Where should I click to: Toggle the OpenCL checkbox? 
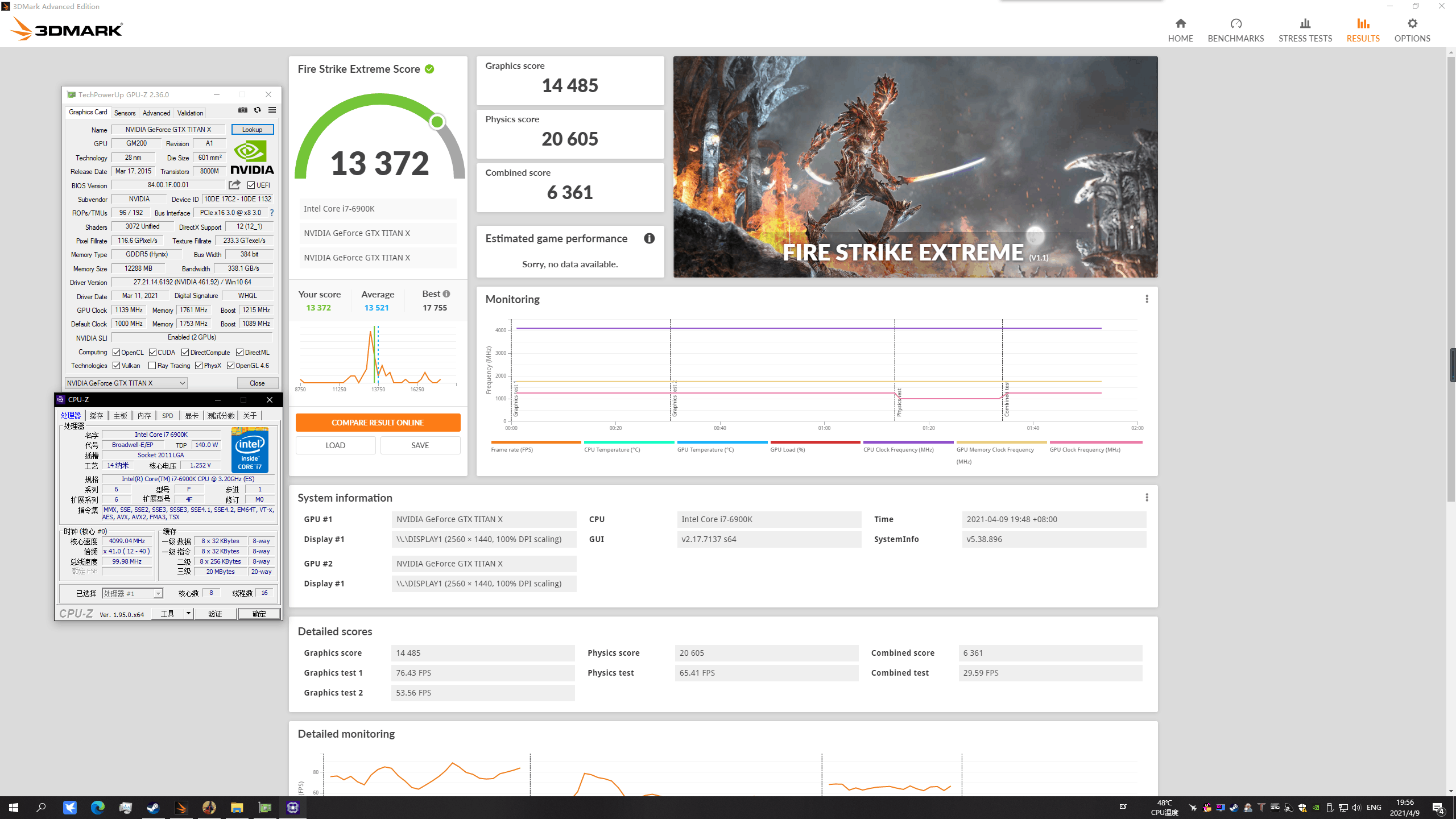tap(116, 353)
